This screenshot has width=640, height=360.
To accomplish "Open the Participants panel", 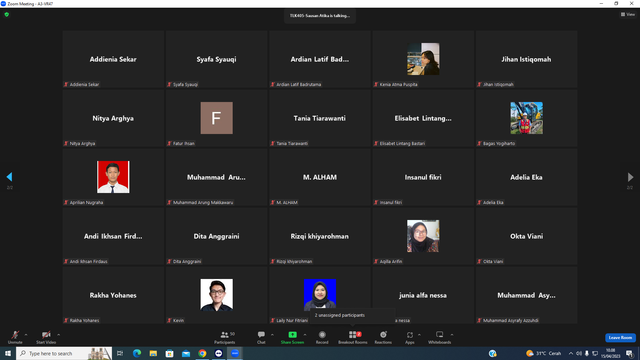I will [224, 337].
